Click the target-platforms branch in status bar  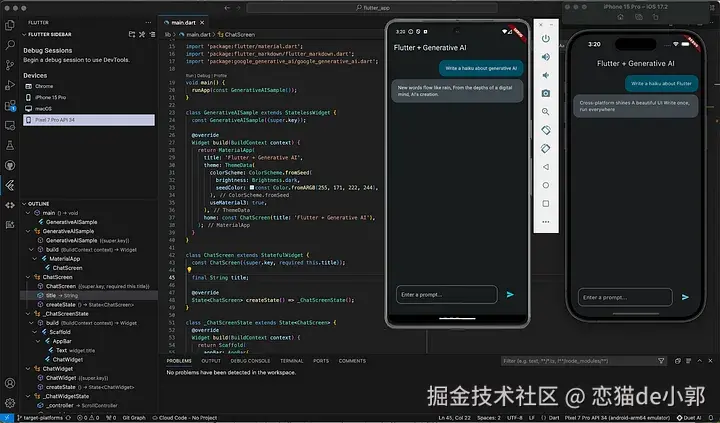coord(39,418)
